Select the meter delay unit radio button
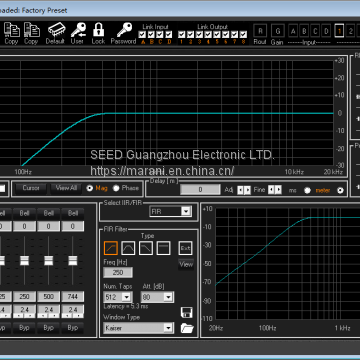The width and height of the screenshot is (360, 360). [x=340, y=190]
